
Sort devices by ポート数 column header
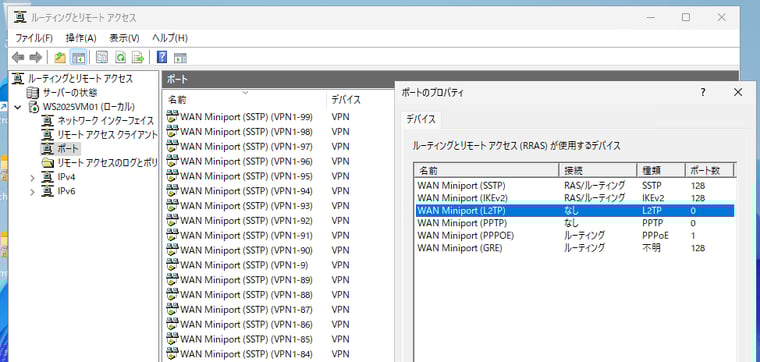pyautogui.click(x=710, y=170)
